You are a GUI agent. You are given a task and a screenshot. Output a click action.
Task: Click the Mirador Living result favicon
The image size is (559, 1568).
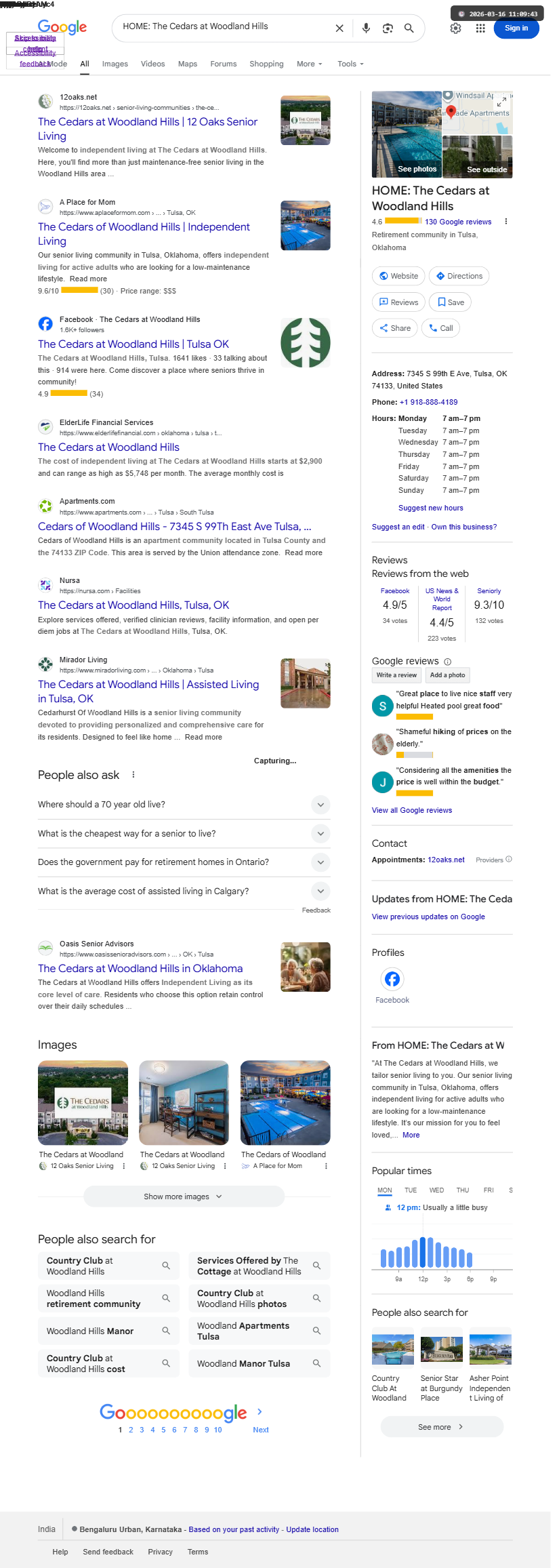point(45,664)
